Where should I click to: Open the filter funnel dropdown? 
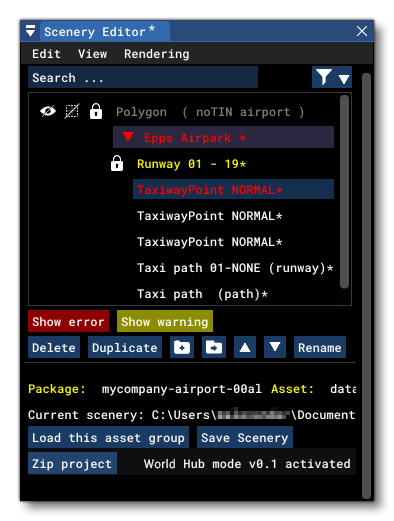click(x=332, y=77)
